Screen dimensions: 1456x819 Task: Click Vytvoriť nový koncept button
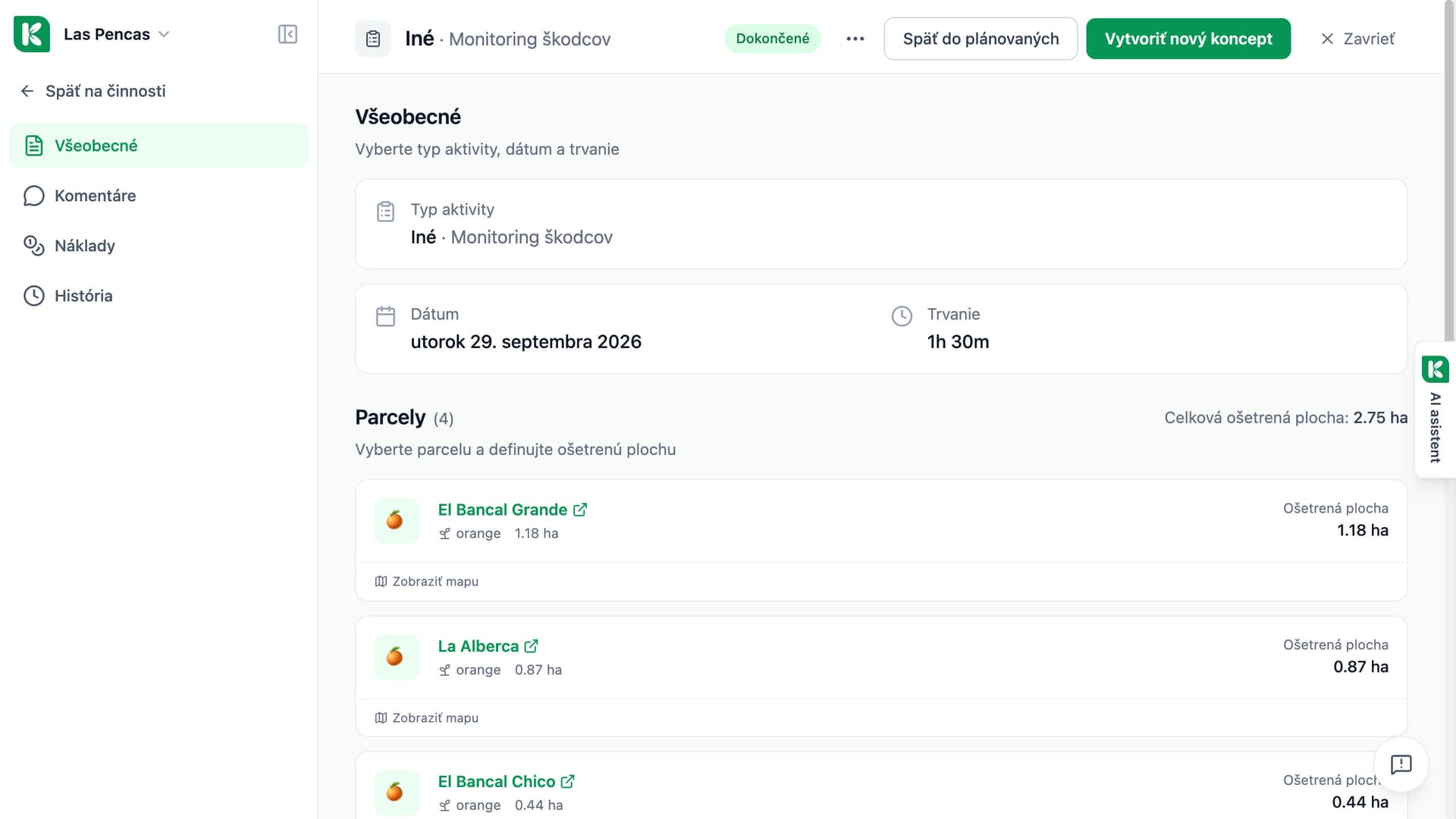coord(1188,39)
